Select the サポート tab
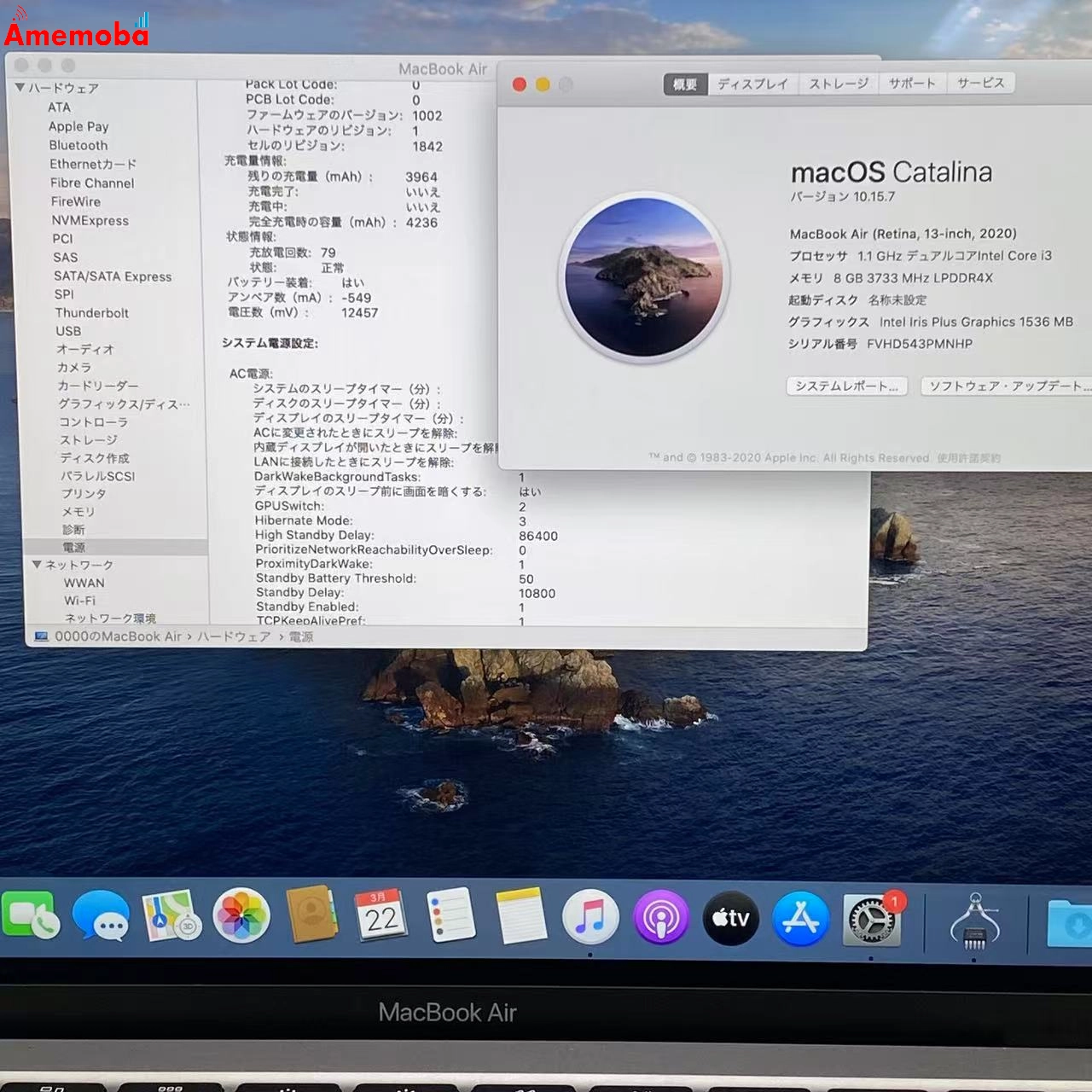The image size is (1092, 1092). [911, 83]
